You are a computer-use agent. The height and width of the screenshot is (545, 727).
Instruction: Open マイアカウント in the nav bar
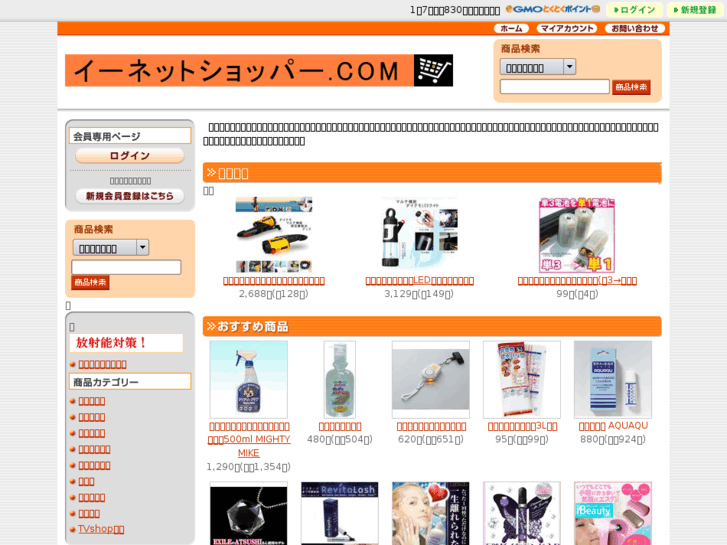567,28
